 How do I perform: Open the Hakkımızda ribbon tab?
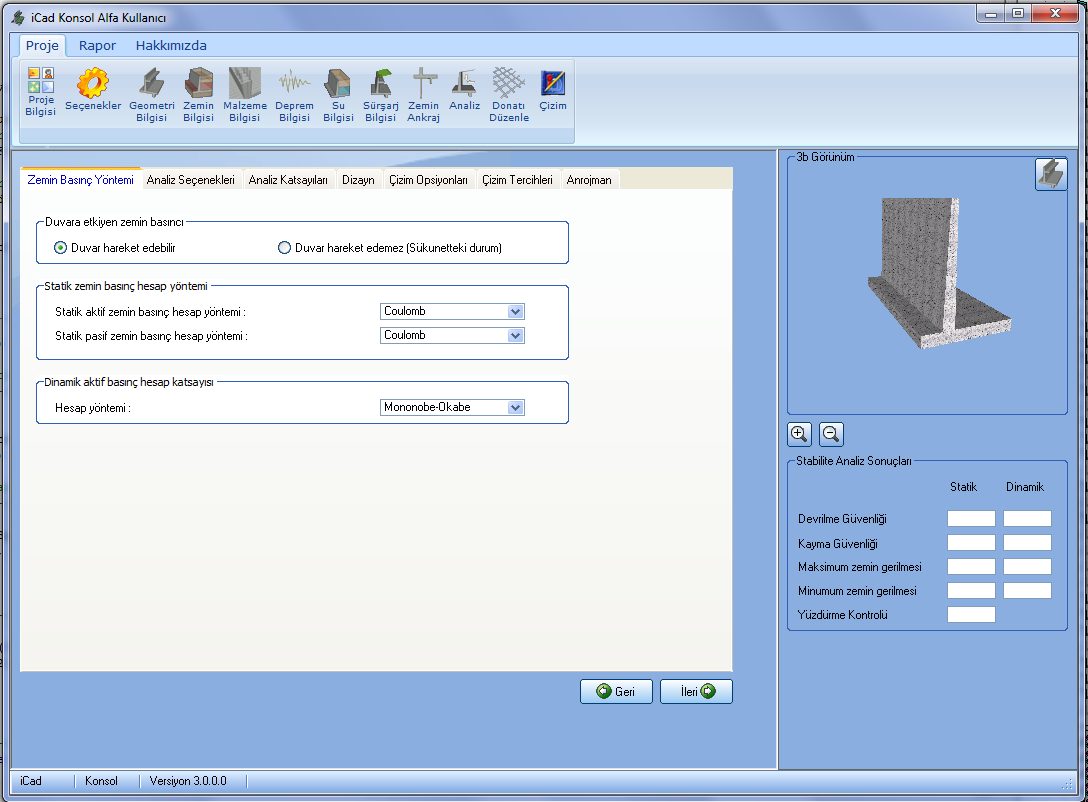click(x=171, y=46)
